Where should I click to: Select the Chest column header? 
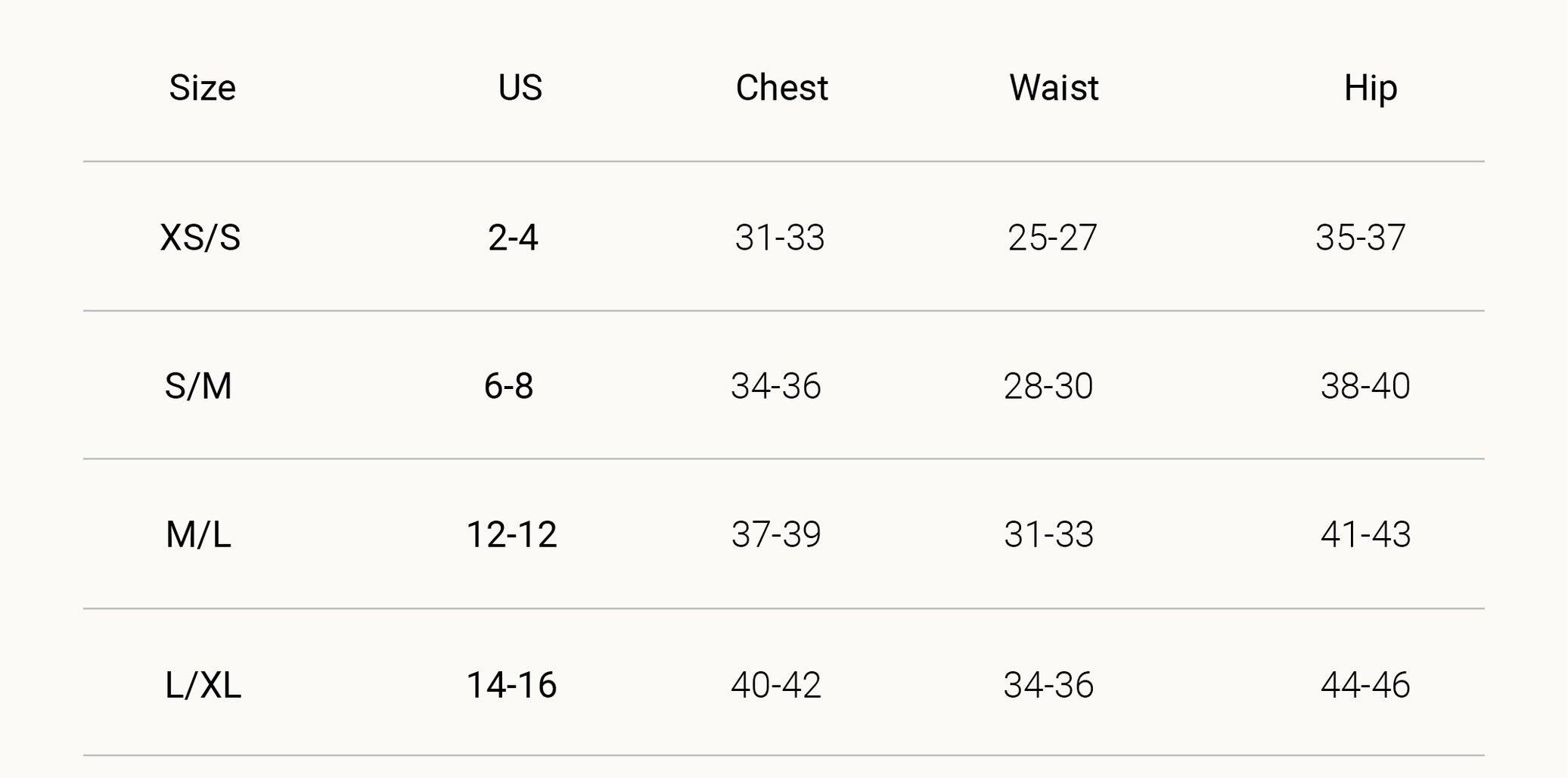click(x=781, y=88)
